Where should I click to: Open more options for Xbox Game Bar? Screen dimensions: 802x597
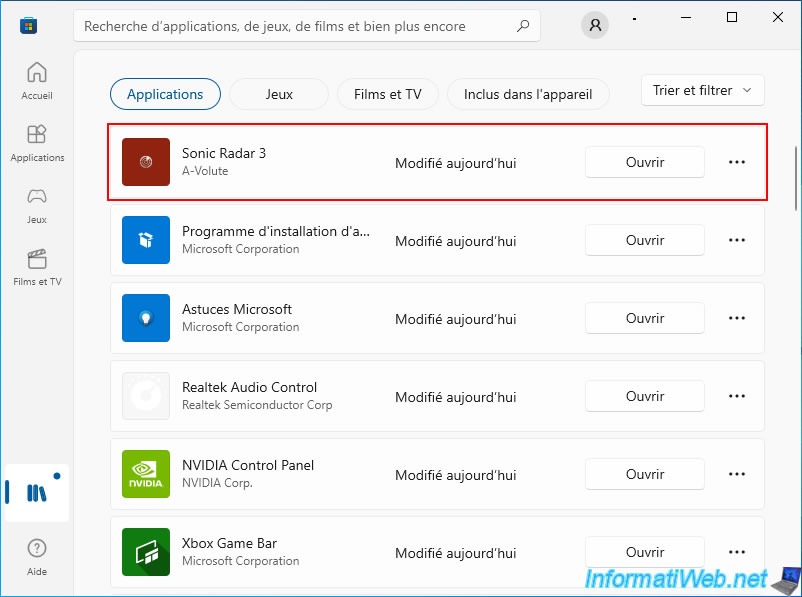737,552
